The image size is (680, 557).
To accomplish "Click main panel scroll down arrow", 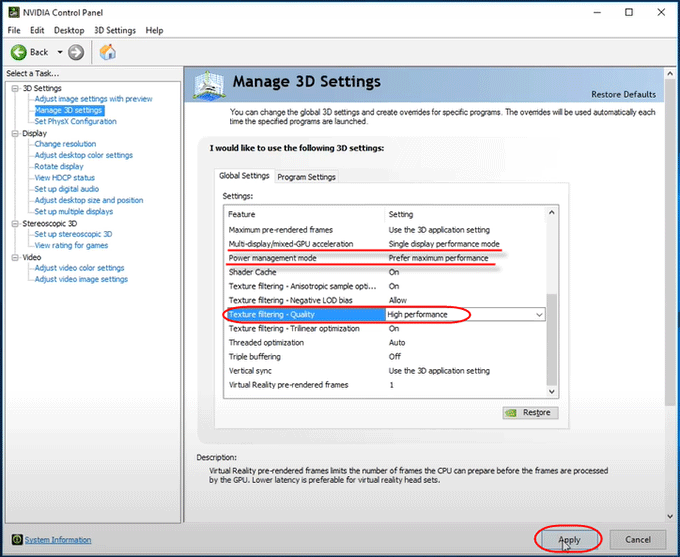I will 670,516.
